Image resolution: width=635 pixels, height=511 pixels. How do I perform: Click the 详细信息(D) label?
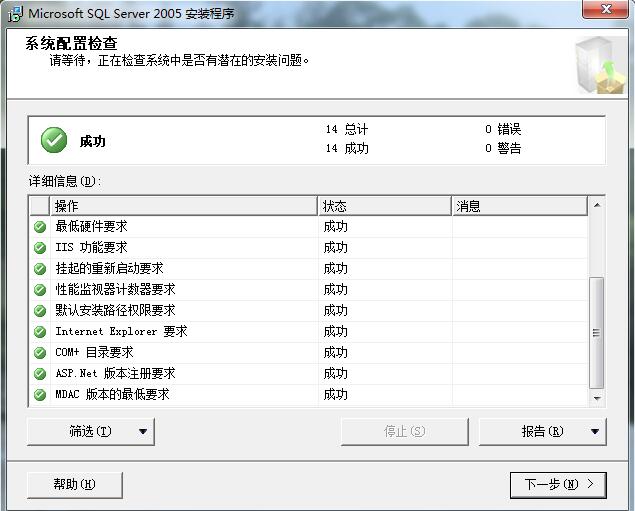65,181
